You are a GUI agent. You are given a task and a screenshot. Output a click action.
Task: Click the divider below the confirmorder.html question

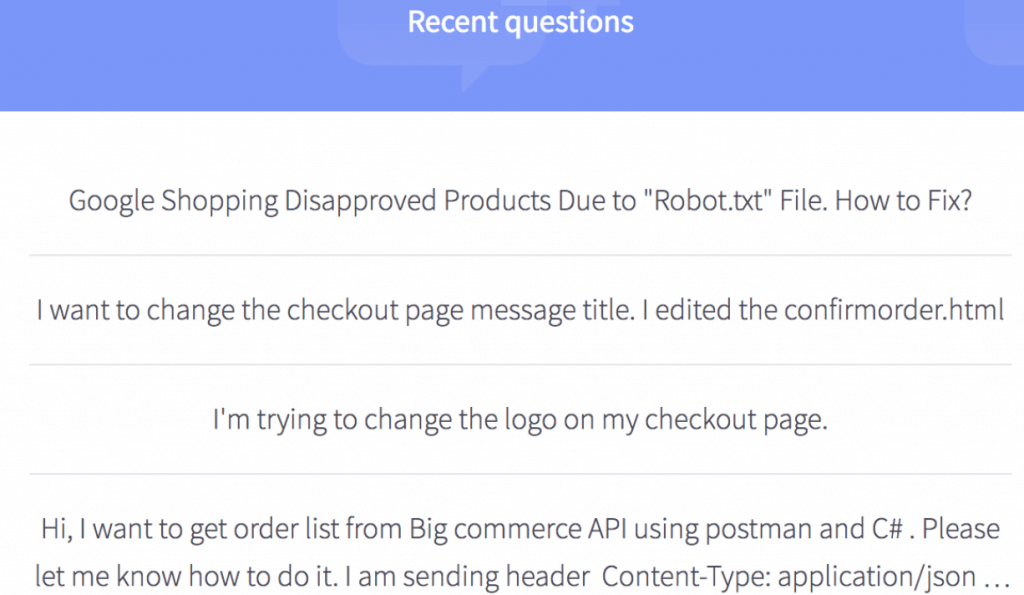(520, 365)
